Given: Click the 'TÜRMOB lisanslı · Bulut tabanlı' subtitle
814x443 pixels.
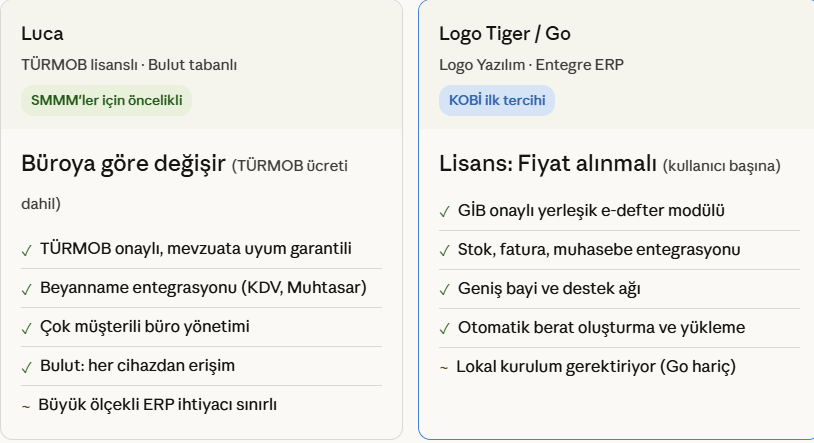Looking at the screenshot, I should point(129,65).
